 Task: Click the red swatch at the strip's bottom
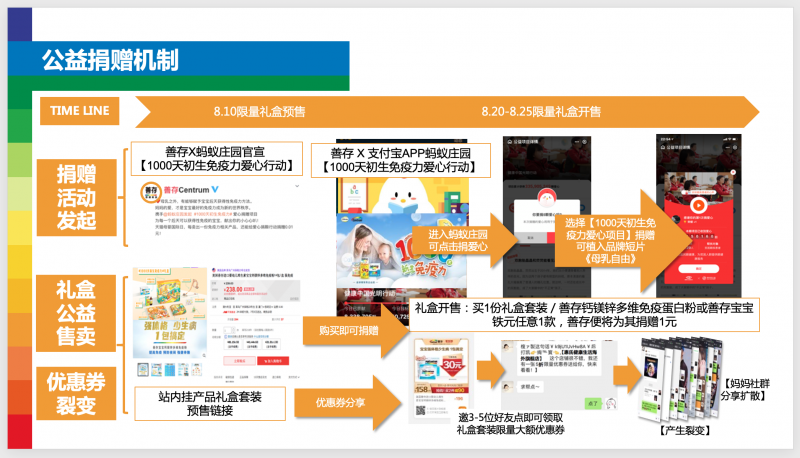coord(20,431)
